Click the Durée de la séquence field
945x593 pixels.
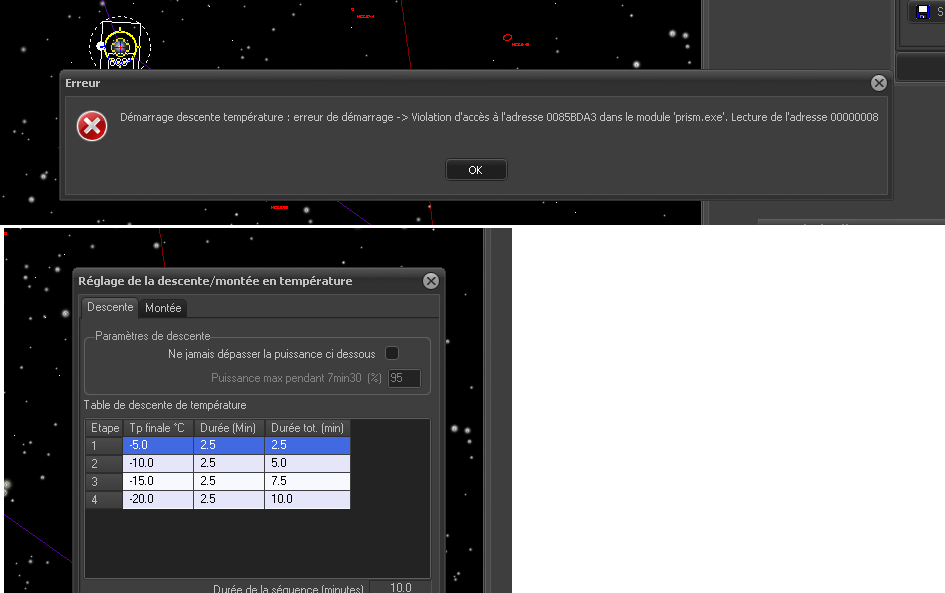400,587
